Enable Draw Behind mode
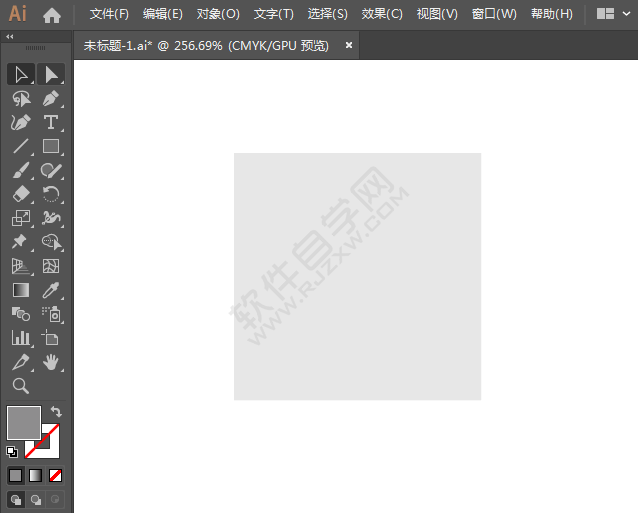638x513 pixels. pos(36,499)
